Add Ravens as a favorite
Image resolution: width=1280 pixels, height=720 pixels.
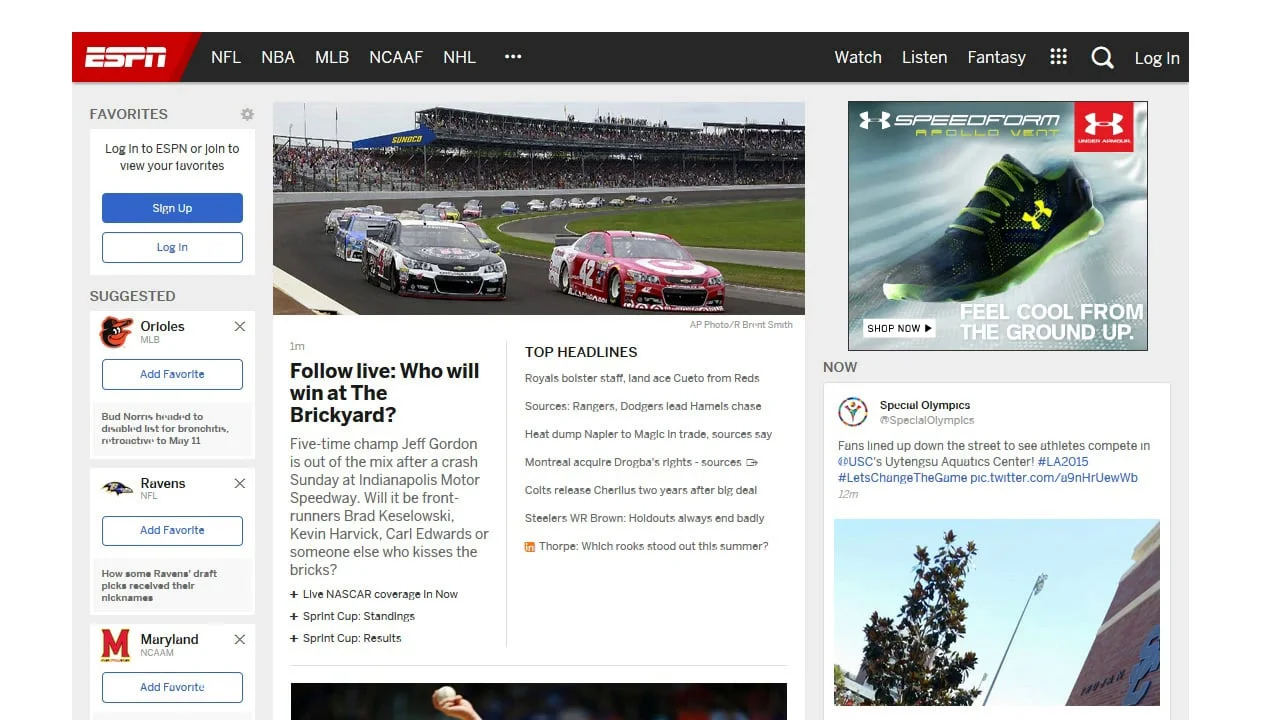[x=172, y=530]
